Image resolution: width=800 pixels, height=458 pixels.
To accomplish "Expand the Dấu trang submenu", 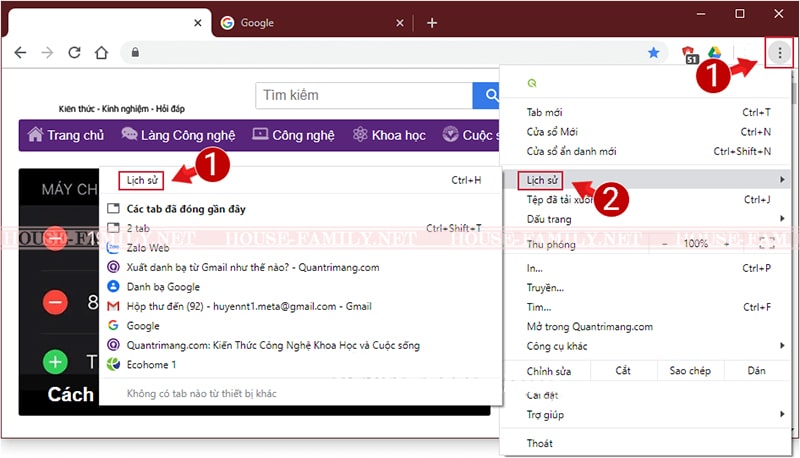I will (648, 219).
